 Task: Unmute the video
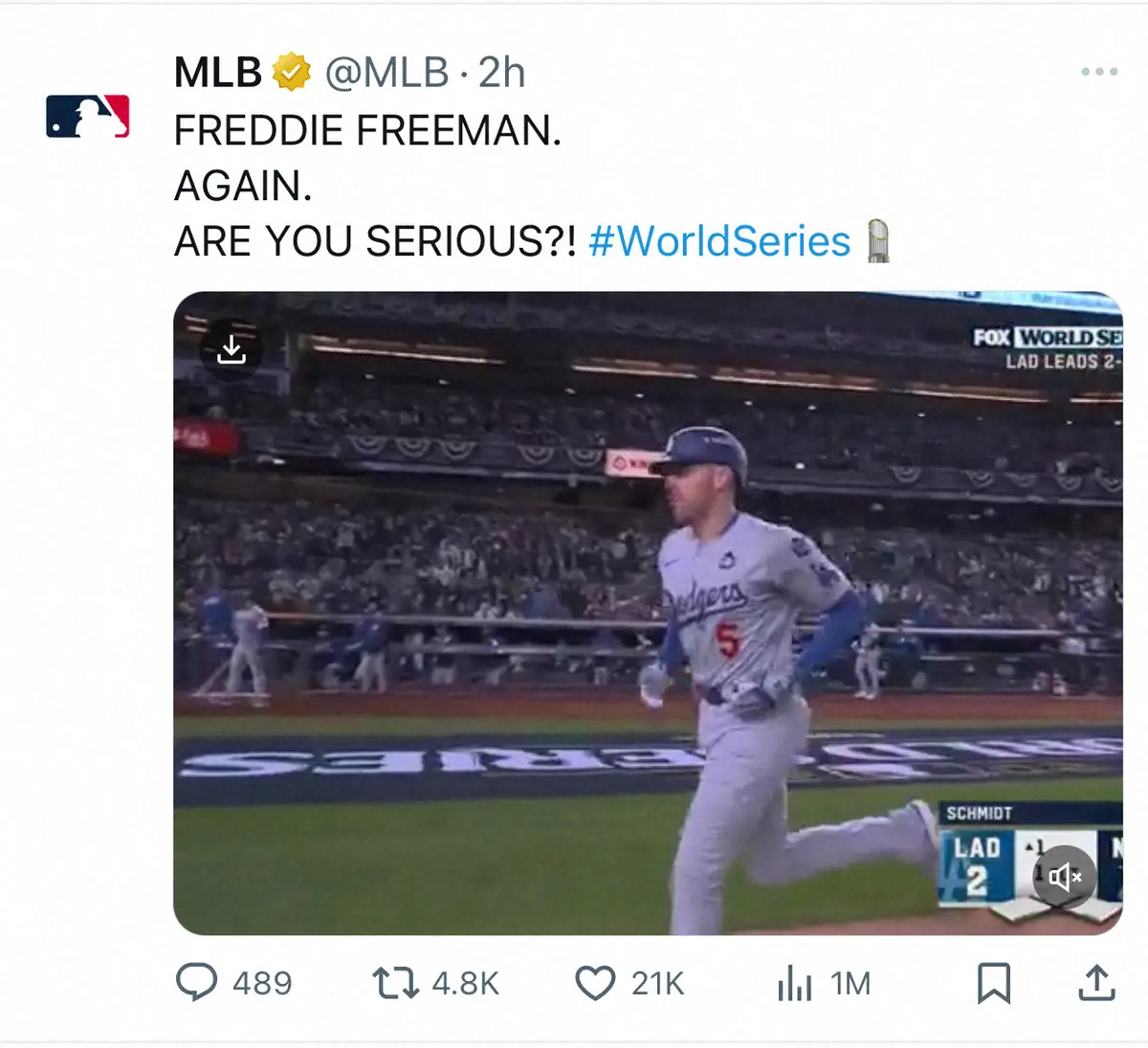click(1064, 877)
